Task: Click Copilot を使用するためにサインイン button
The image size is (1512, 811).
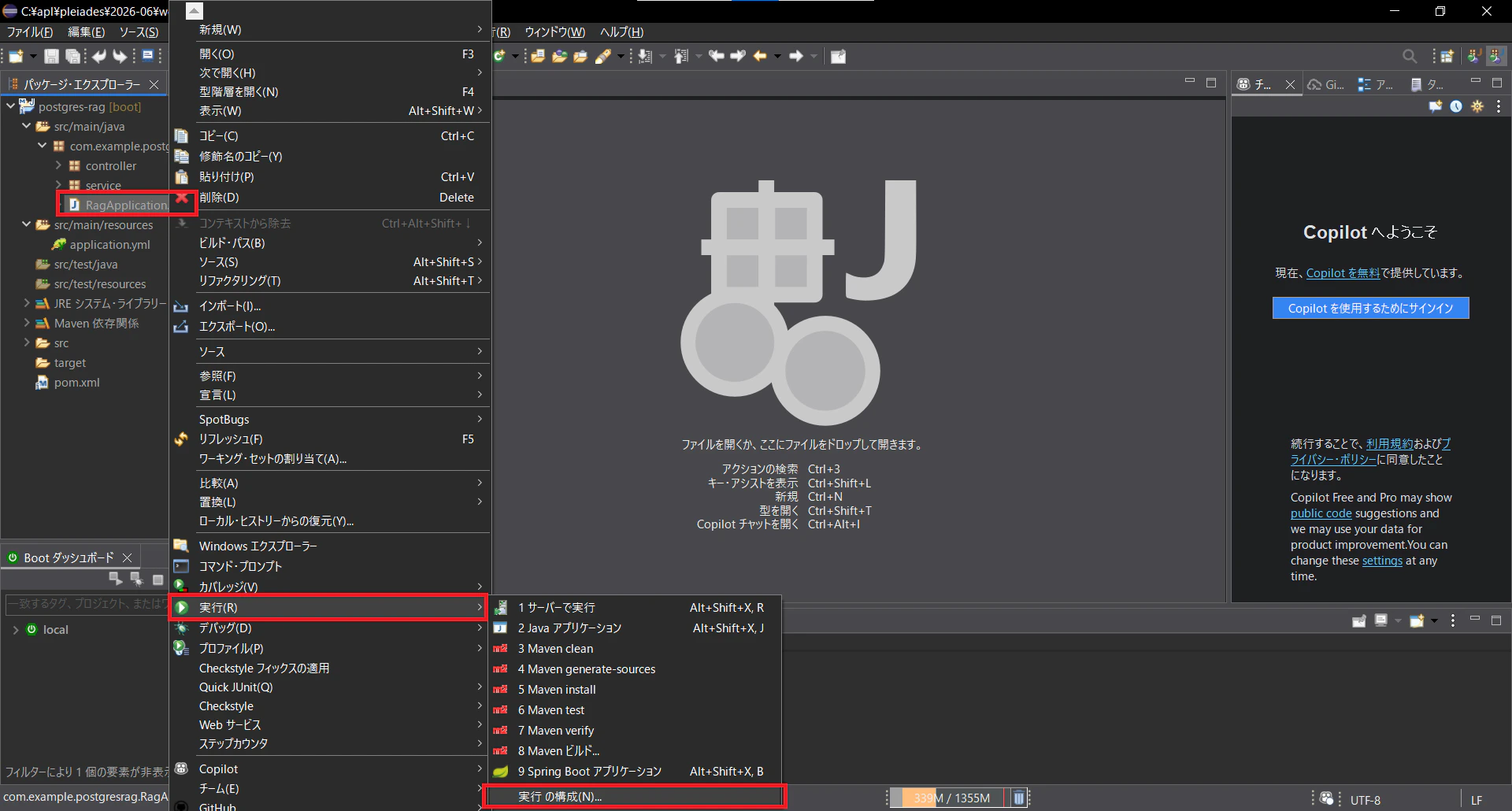Action: 1370,308
